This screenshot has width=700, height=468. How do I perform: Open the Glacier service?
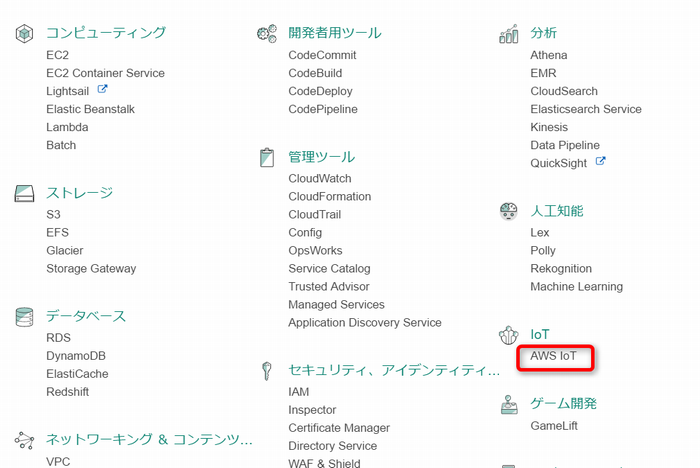point(65,251)
